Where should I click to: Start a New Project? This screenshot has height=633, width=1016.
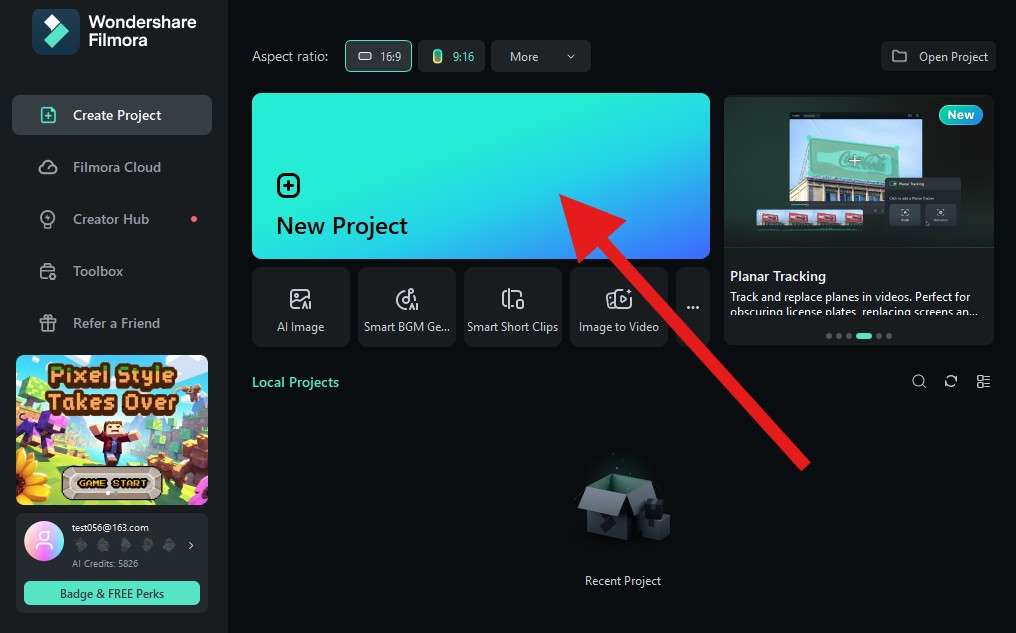[481, 176]
